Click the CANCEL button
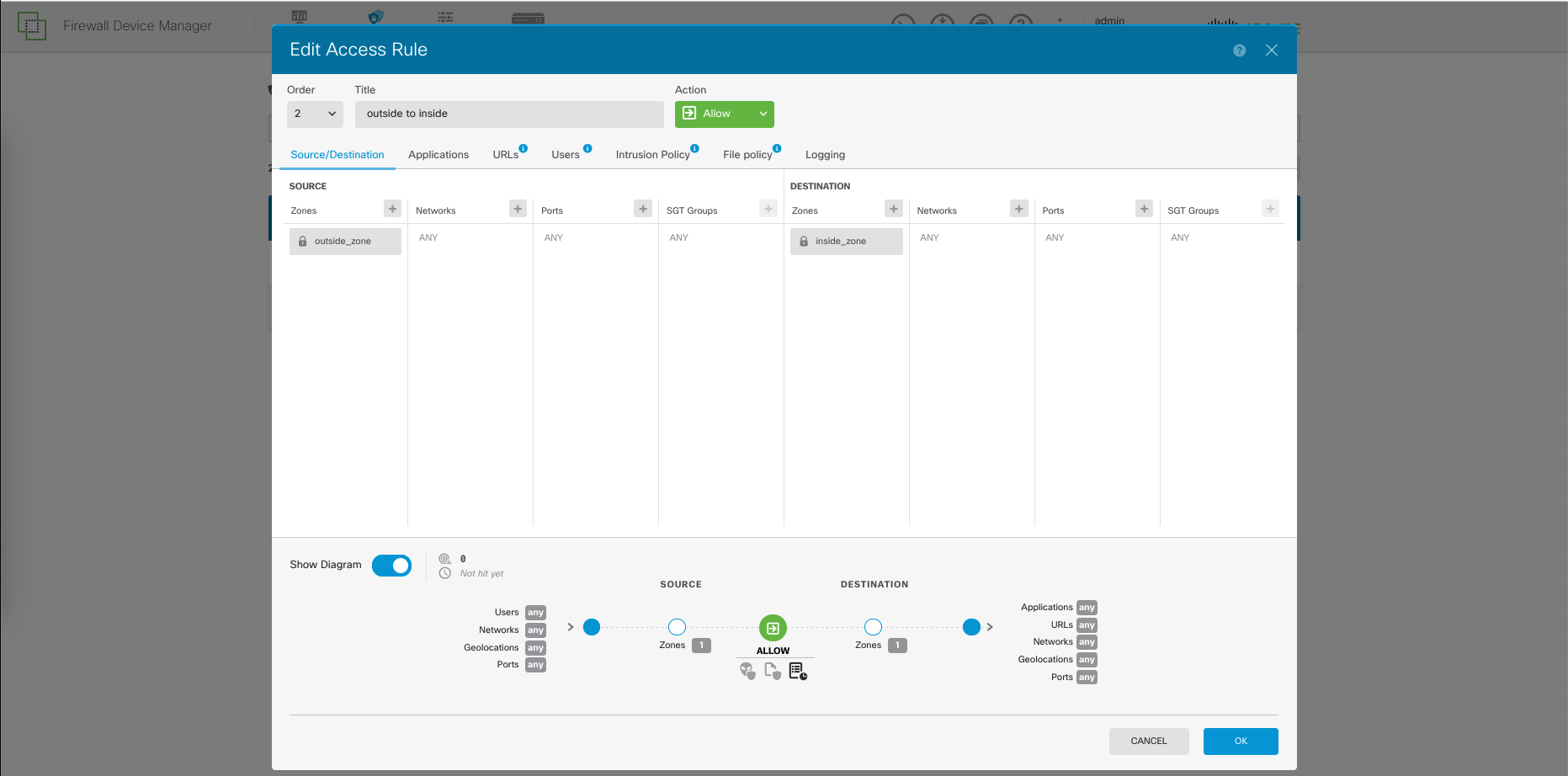 coord(1148,741)
